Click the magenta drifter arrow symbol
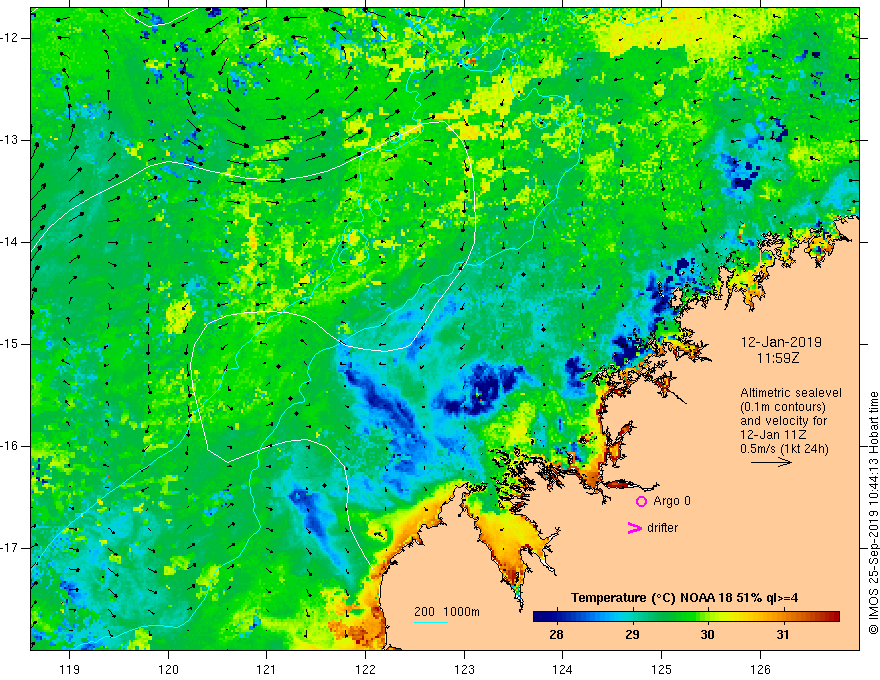The image size is (880, 680). 634,528
